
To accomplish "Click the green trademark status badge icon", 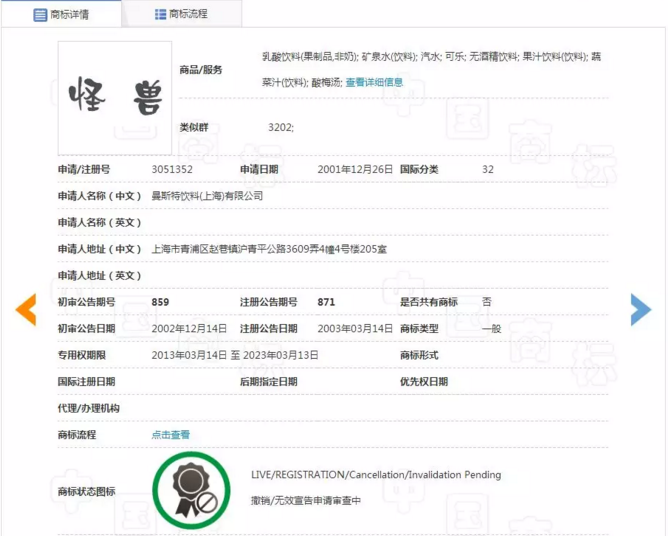I will [191, 490].
